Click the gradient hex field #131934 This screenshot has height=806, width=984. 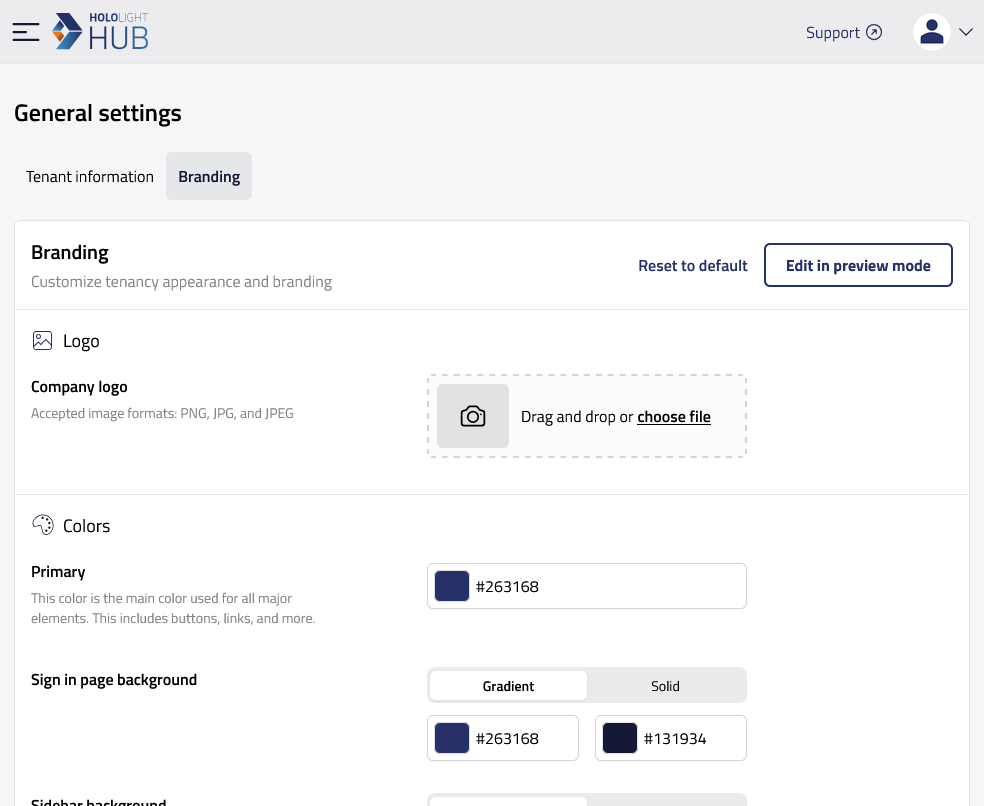point(671,738)
